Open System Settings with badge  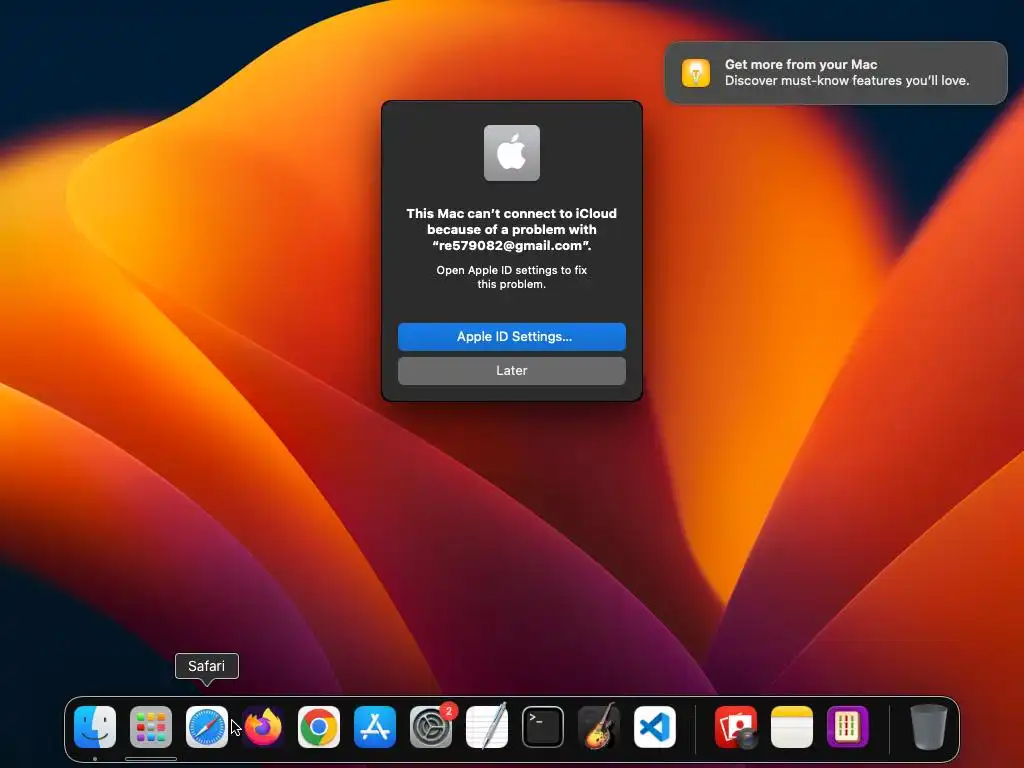click(x=431, y=726)
